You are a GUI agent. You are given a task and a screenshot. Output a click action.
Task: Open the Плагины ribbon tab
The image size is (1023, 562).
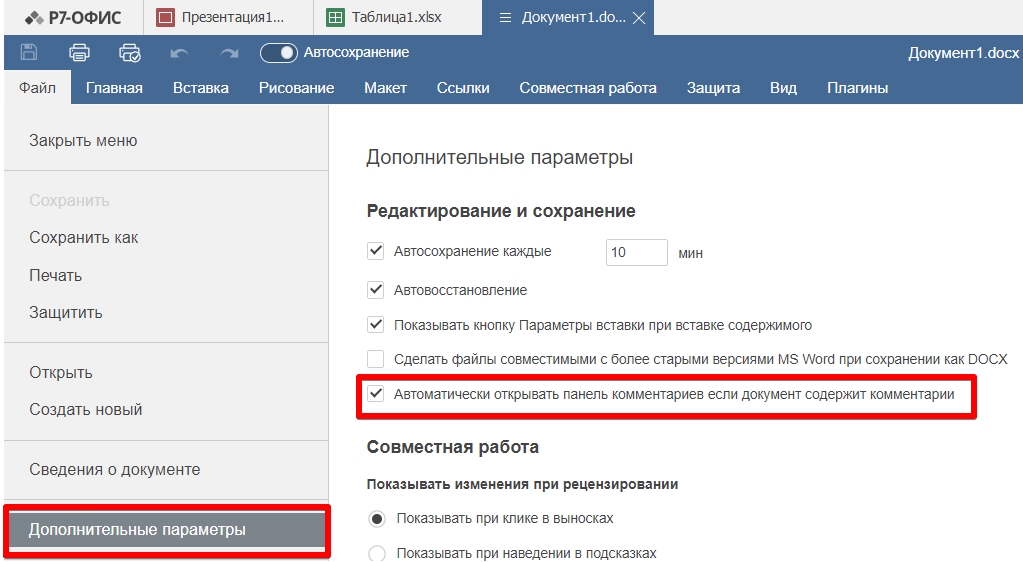tap(857, 88)
